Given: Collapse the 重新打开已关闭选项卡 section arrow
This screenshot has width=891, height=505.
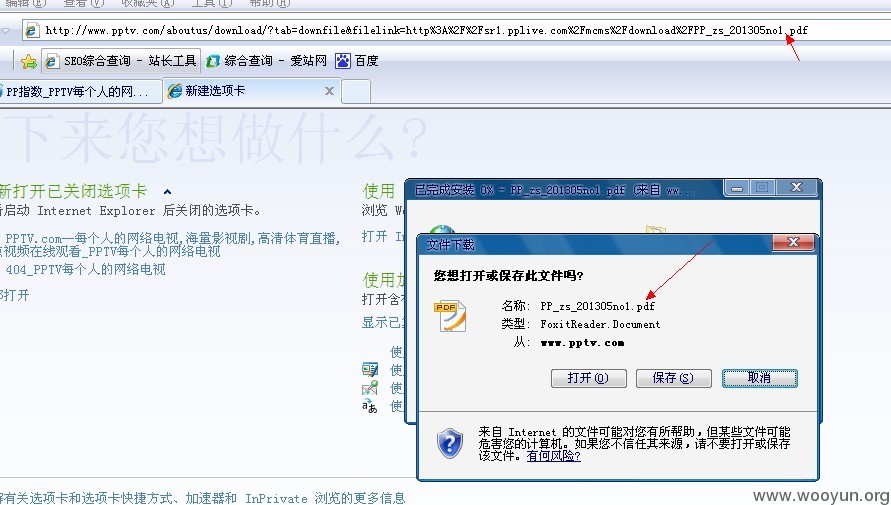Looking at the screenshot, I should coord(167,192).
